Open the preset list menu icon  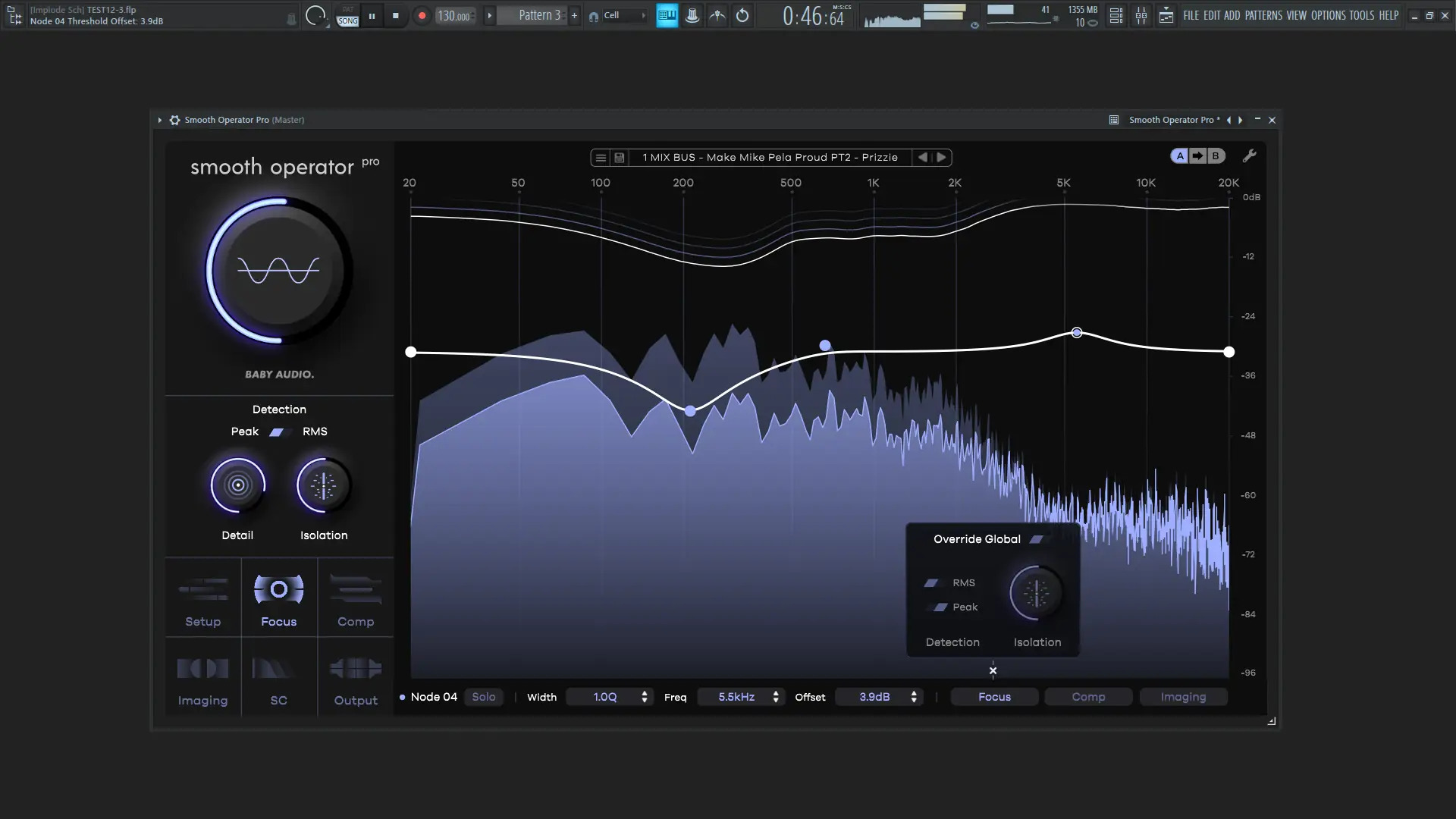(x=601, y=158)
